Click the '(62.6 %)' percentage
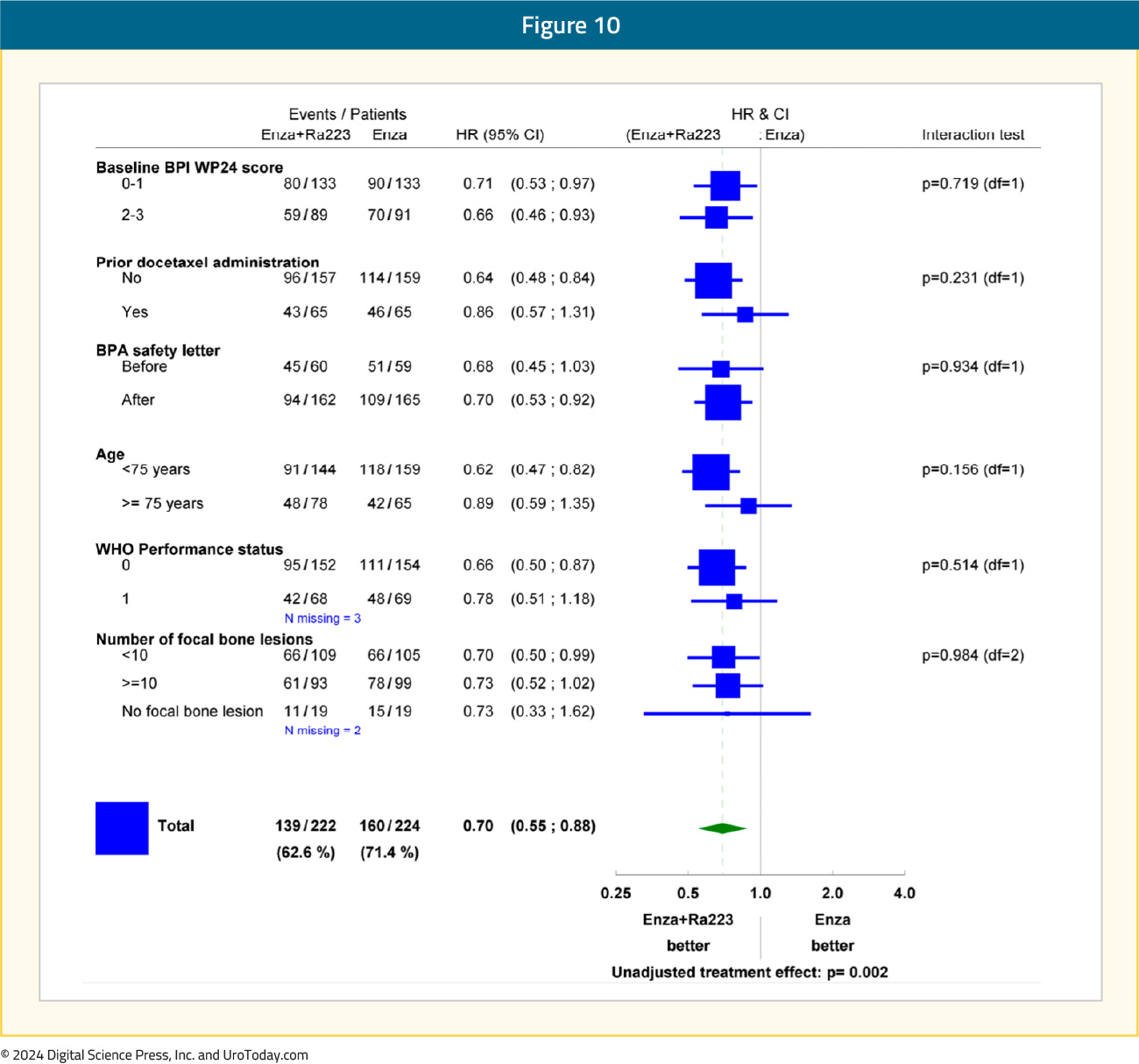Image resolution: width=1139 pixels, height=1064 pixels. [x=306, y=853]
